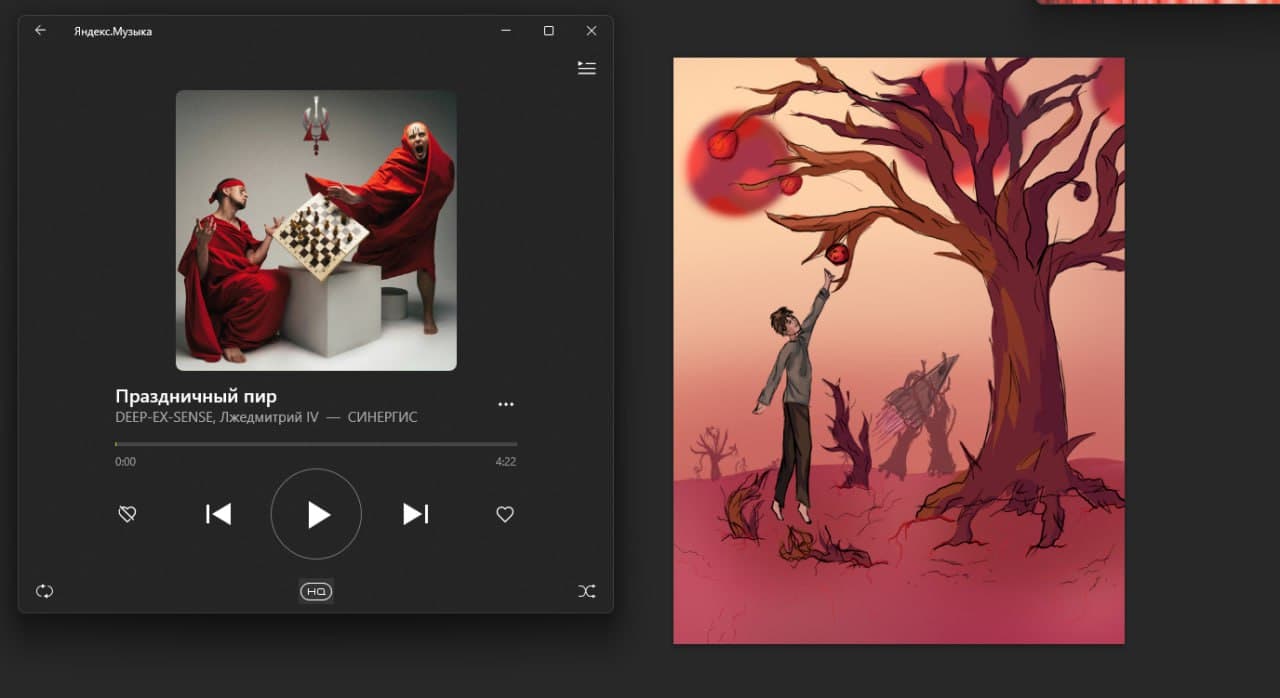Open the play queue list icon
The image size is (1280, 698).
click(587, 68)
